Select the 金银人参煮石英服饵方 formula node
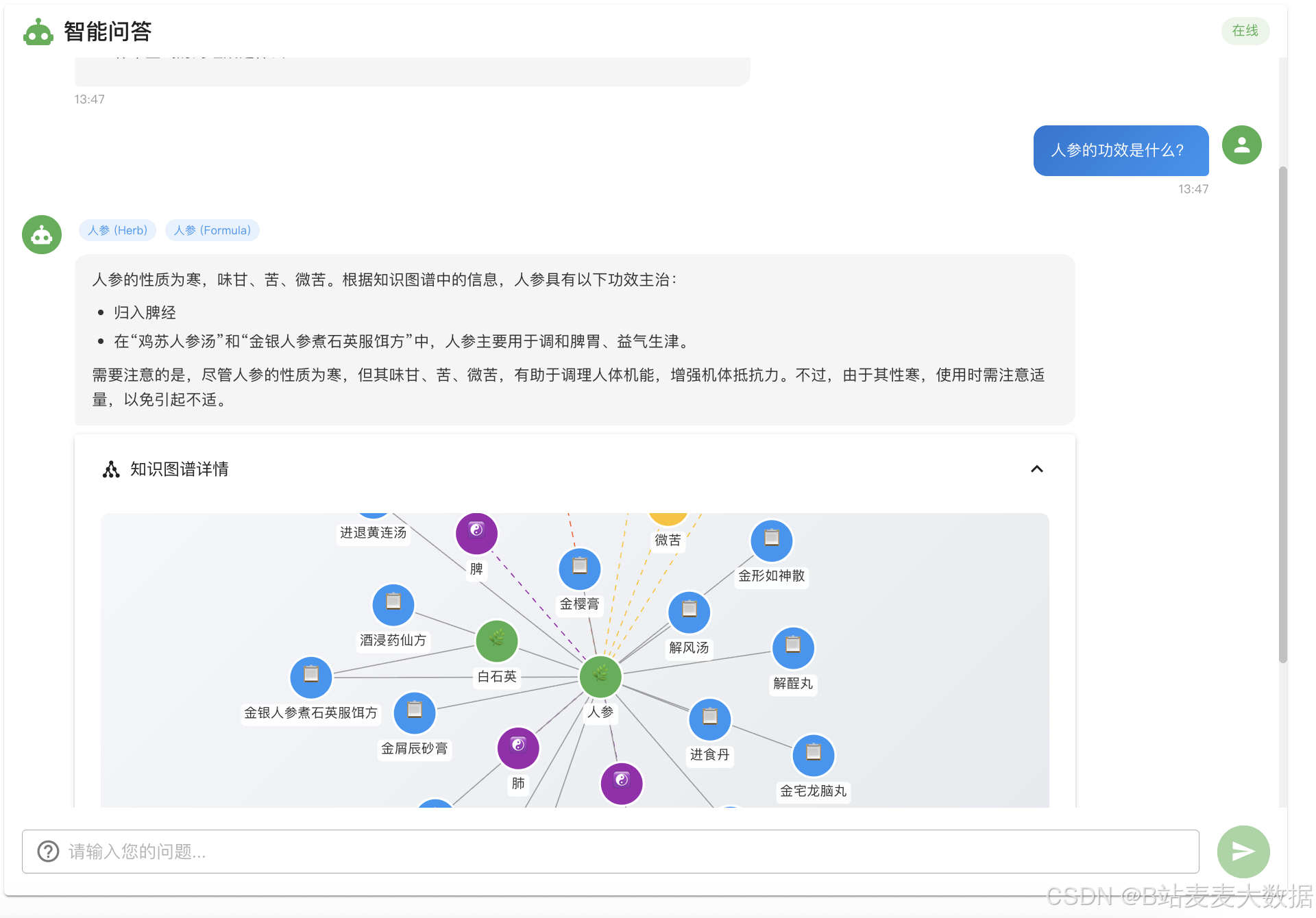The height and width of the screenshot is (918, 1316). [x=311, y=677]
